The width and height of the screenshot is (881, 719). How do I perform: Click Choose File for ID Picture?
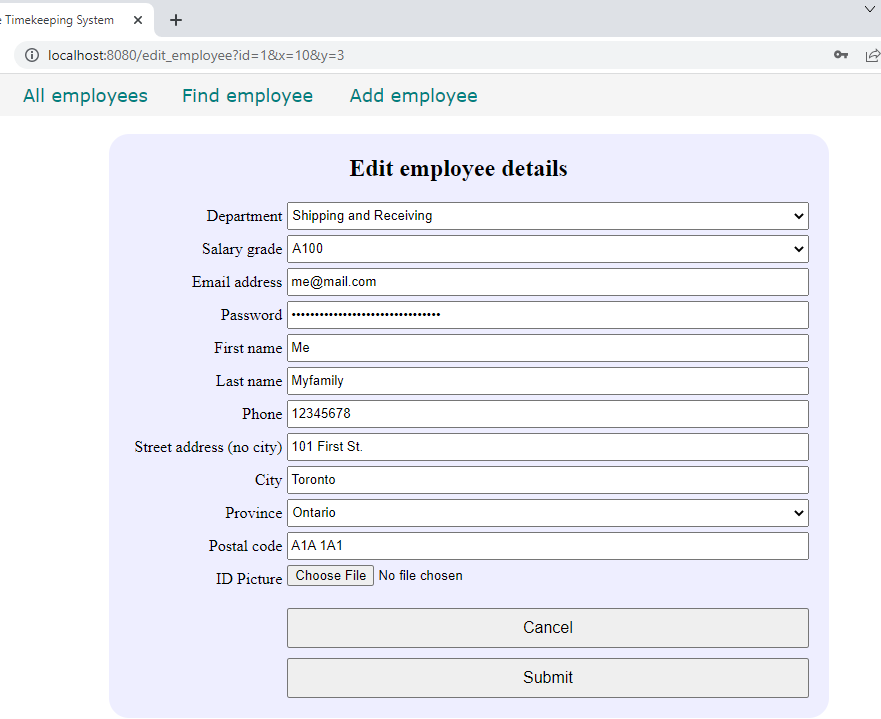tap(330, 576)
